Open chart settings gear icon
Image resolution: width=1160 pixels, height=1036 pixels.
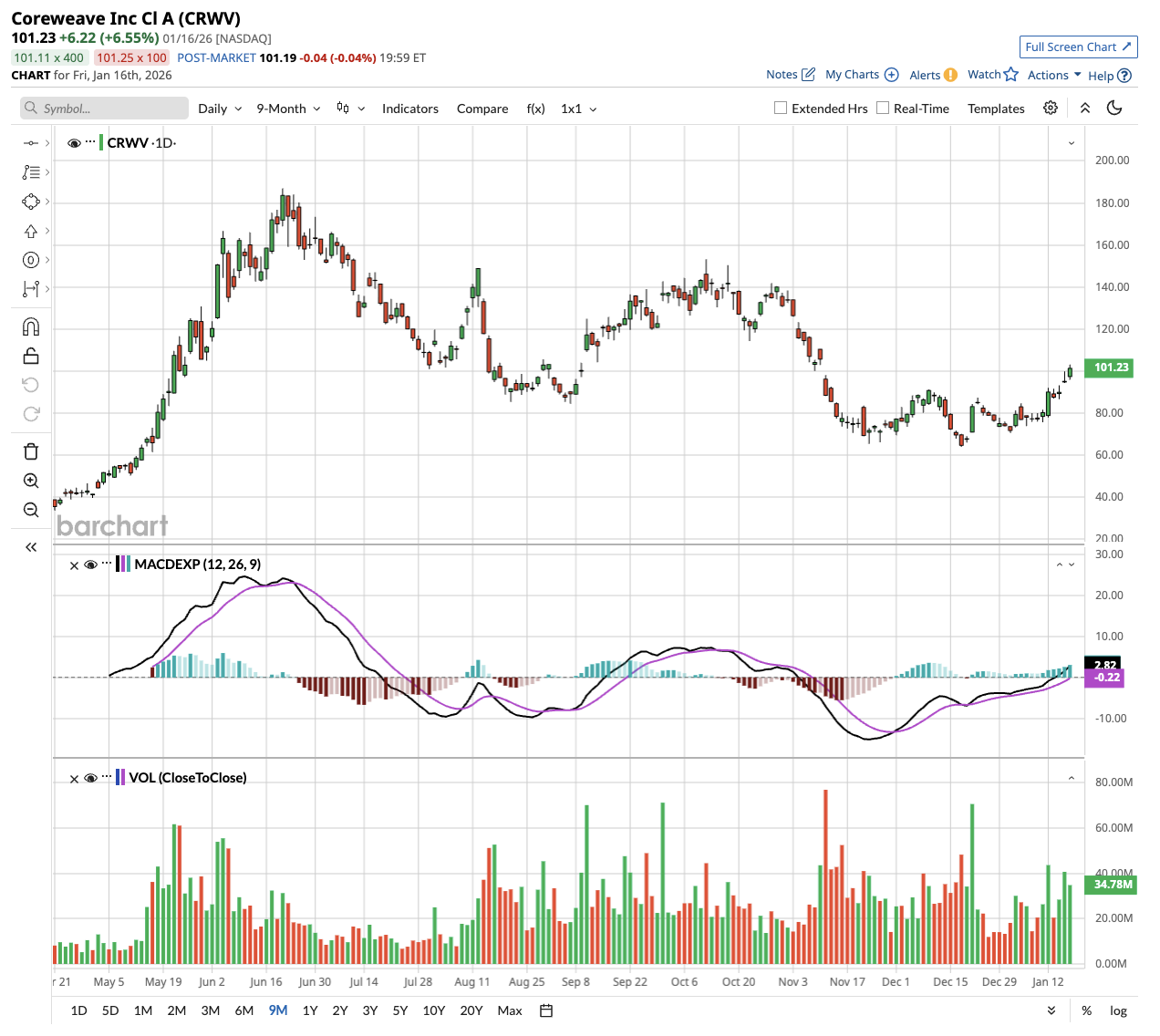[x=1051, y=108]
